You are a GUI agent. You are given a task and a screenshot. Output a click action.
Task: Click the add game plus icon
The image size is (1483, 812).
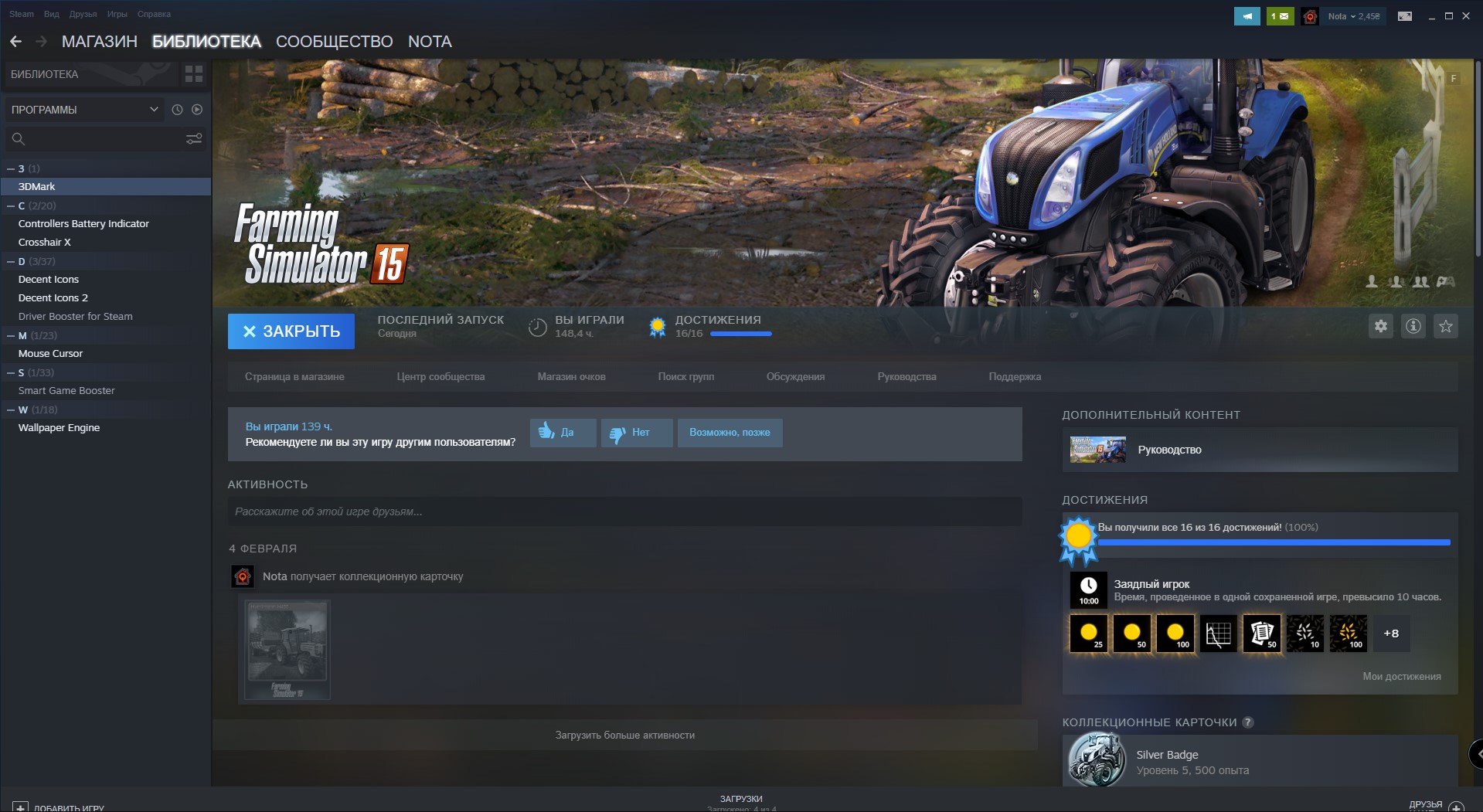20,807
